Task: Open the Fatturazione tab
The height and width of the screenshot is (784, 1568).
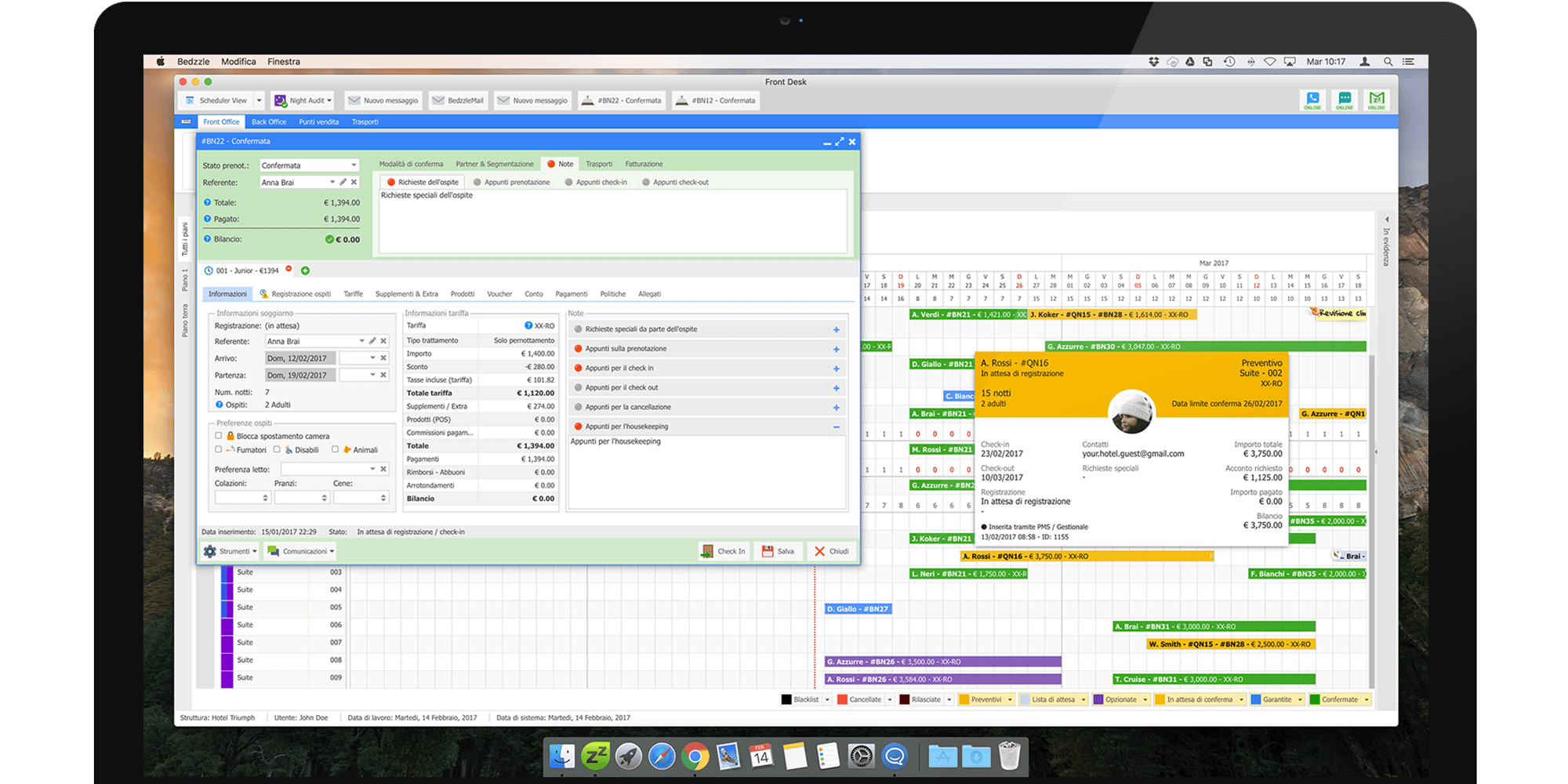Action: tap(644, 164)
